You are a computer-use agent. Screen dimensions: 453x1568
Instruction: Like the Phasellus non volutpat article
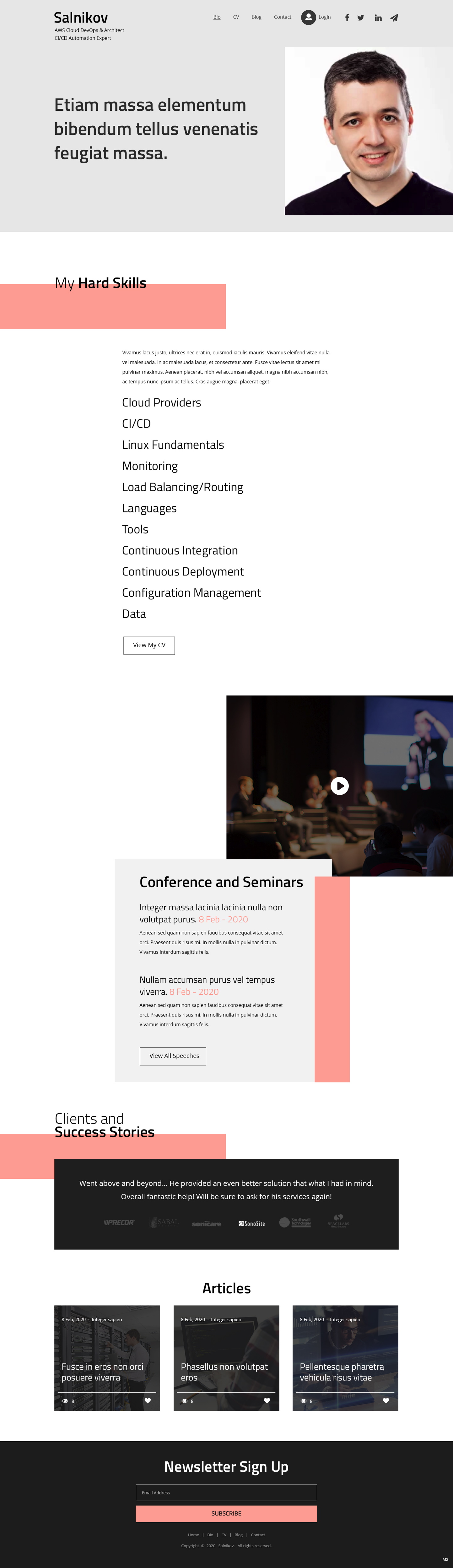click(267, 1401)
